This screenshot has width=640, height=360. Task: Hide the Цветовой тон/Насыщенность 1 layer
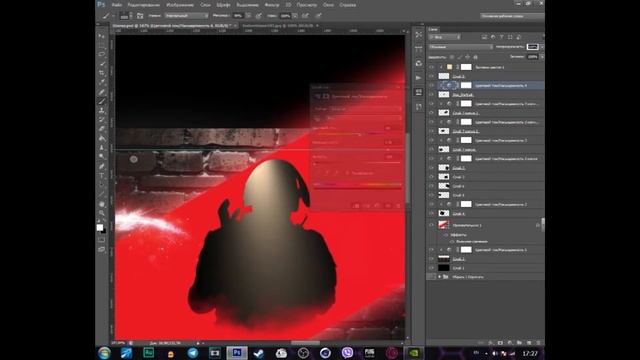(x=431, y=250)
